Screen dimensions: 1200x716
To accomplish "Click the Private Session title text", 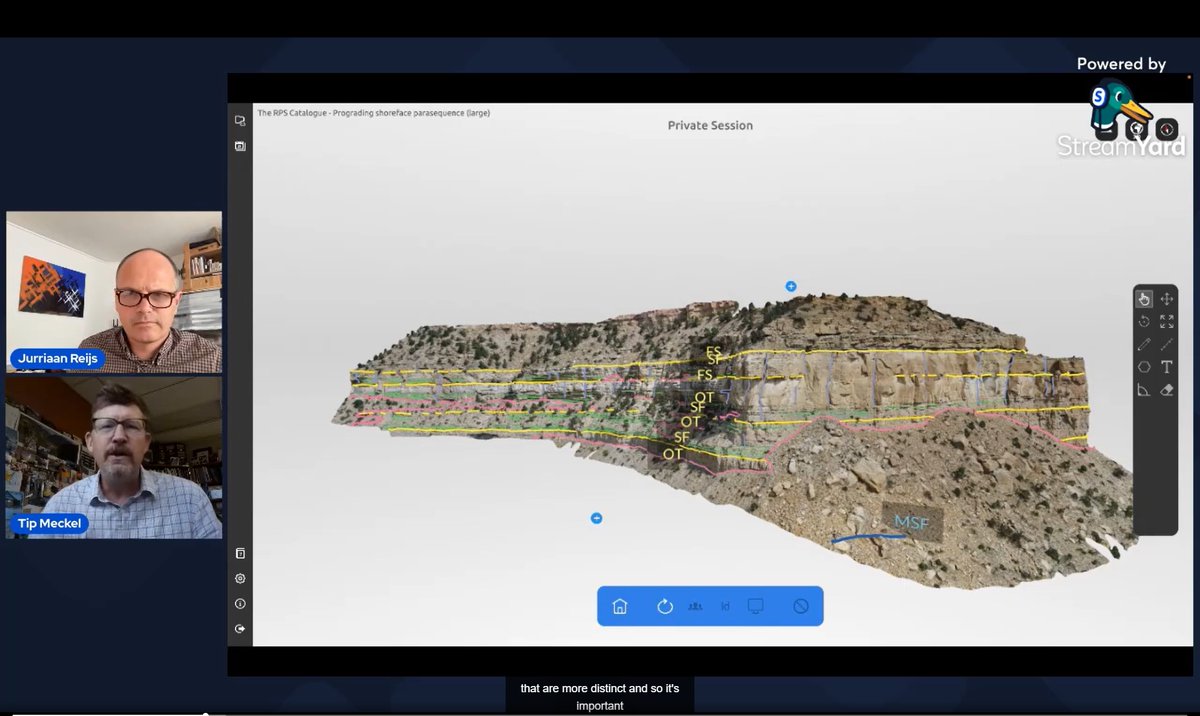I will click(x=710, y=125).
